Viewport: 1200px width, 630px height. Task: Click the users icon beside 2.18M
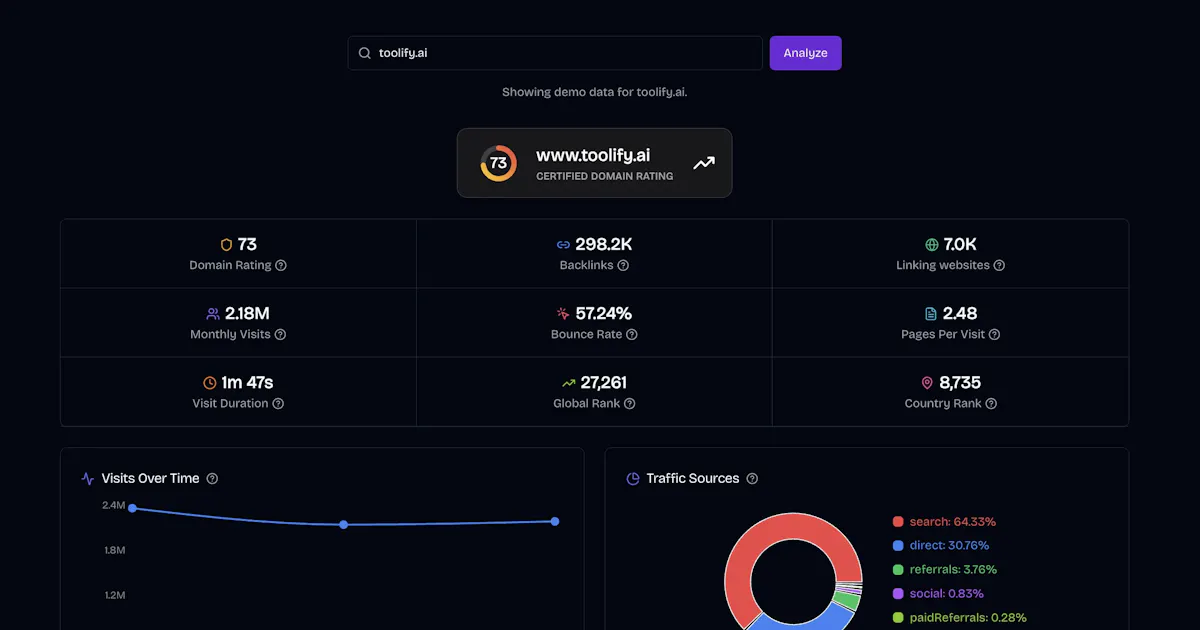coord(212,313)
